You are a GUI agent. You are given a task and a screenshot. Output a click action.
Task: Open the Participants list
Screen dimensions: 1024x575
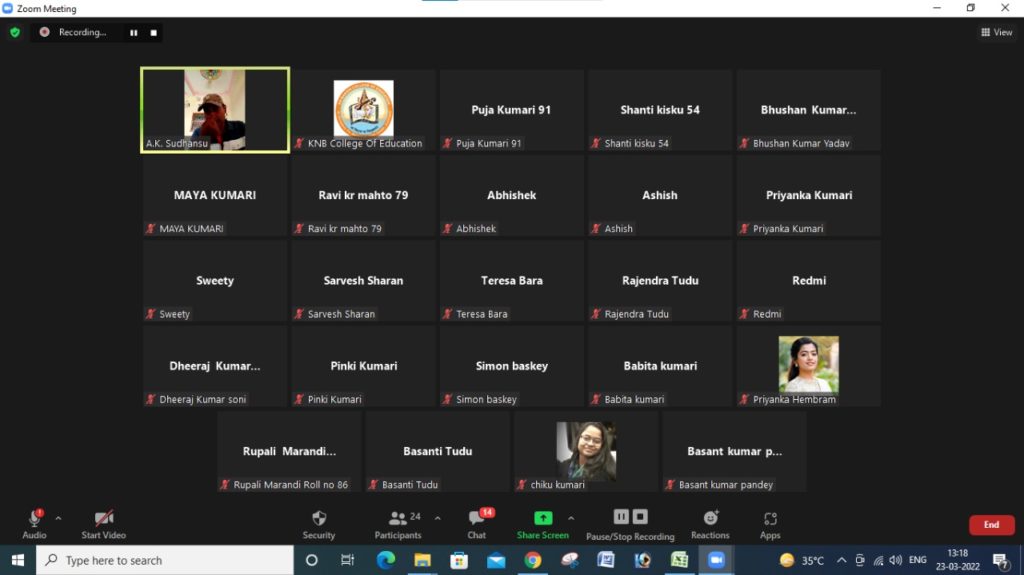coord(398,524)
